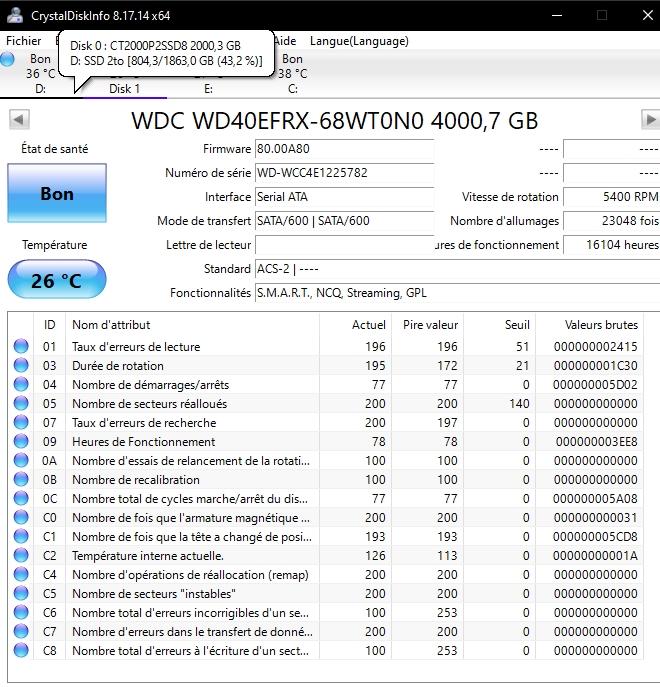The height and width of the screenshot is (687, 660).
Task: Open the Aide menu
Action: (x=285, y=41)
